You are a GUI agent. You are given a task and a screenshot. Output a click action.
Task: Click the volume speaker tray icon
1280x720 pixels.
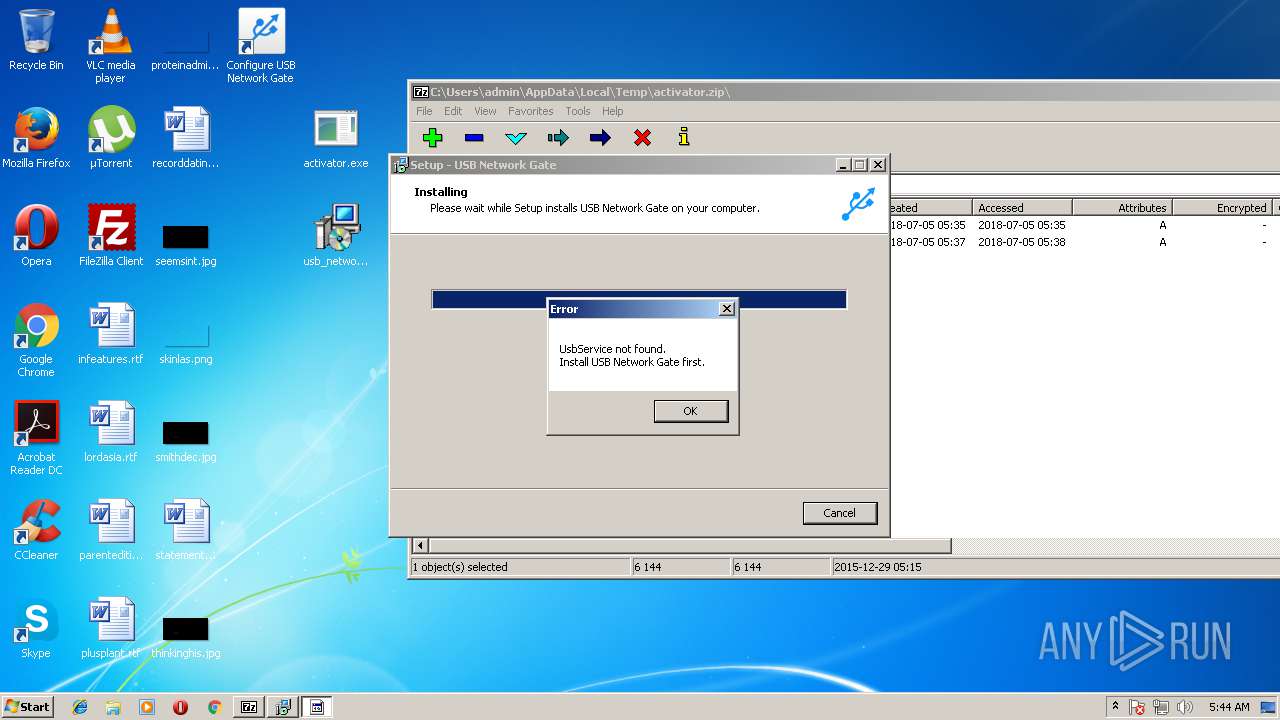[1185, 707]
